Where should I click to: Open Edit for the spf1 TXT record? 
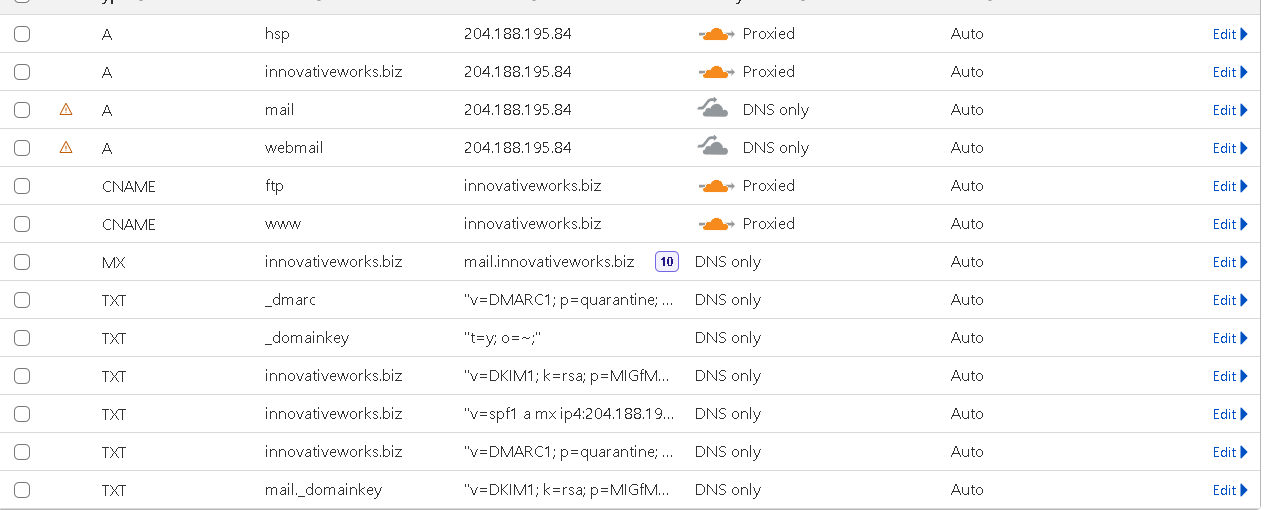1230,414
